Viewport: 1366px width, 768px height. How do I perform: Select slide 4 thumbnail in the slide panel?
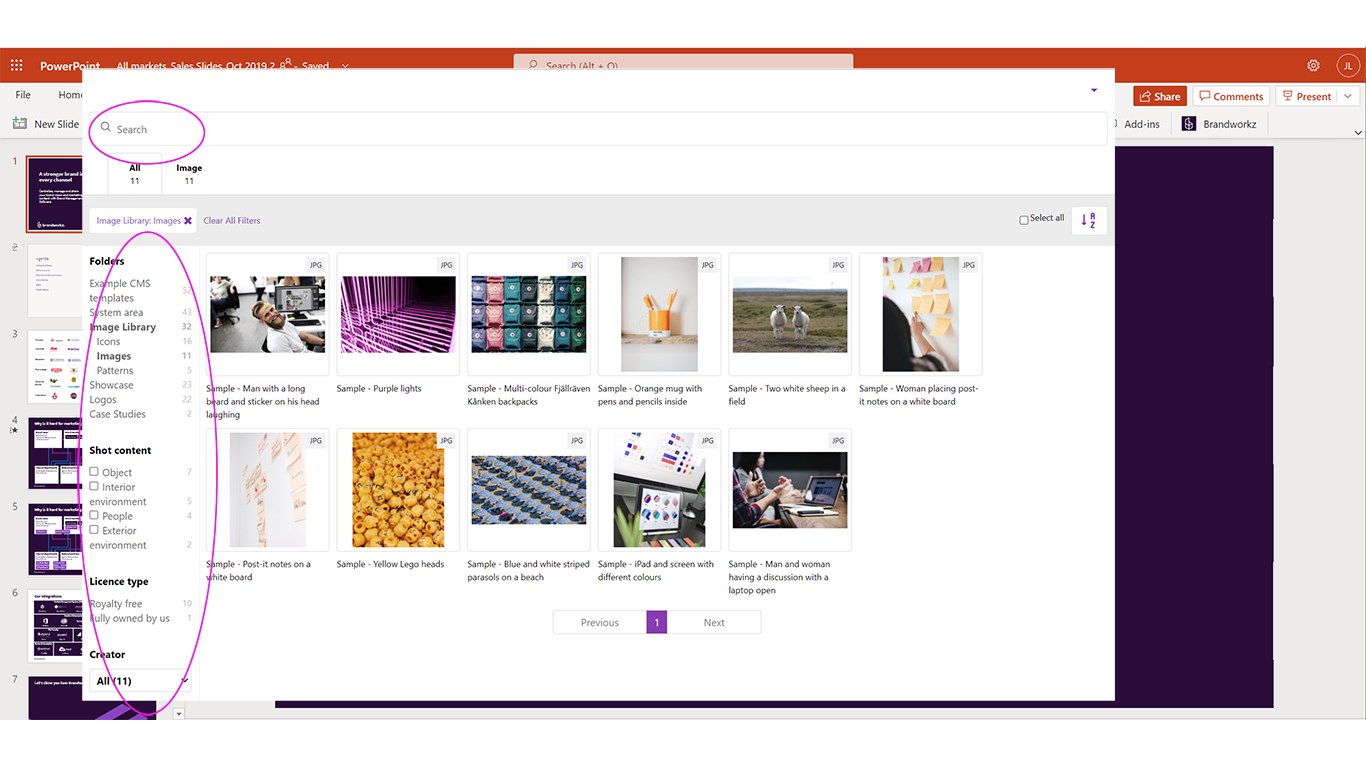(x=55, y=453)
